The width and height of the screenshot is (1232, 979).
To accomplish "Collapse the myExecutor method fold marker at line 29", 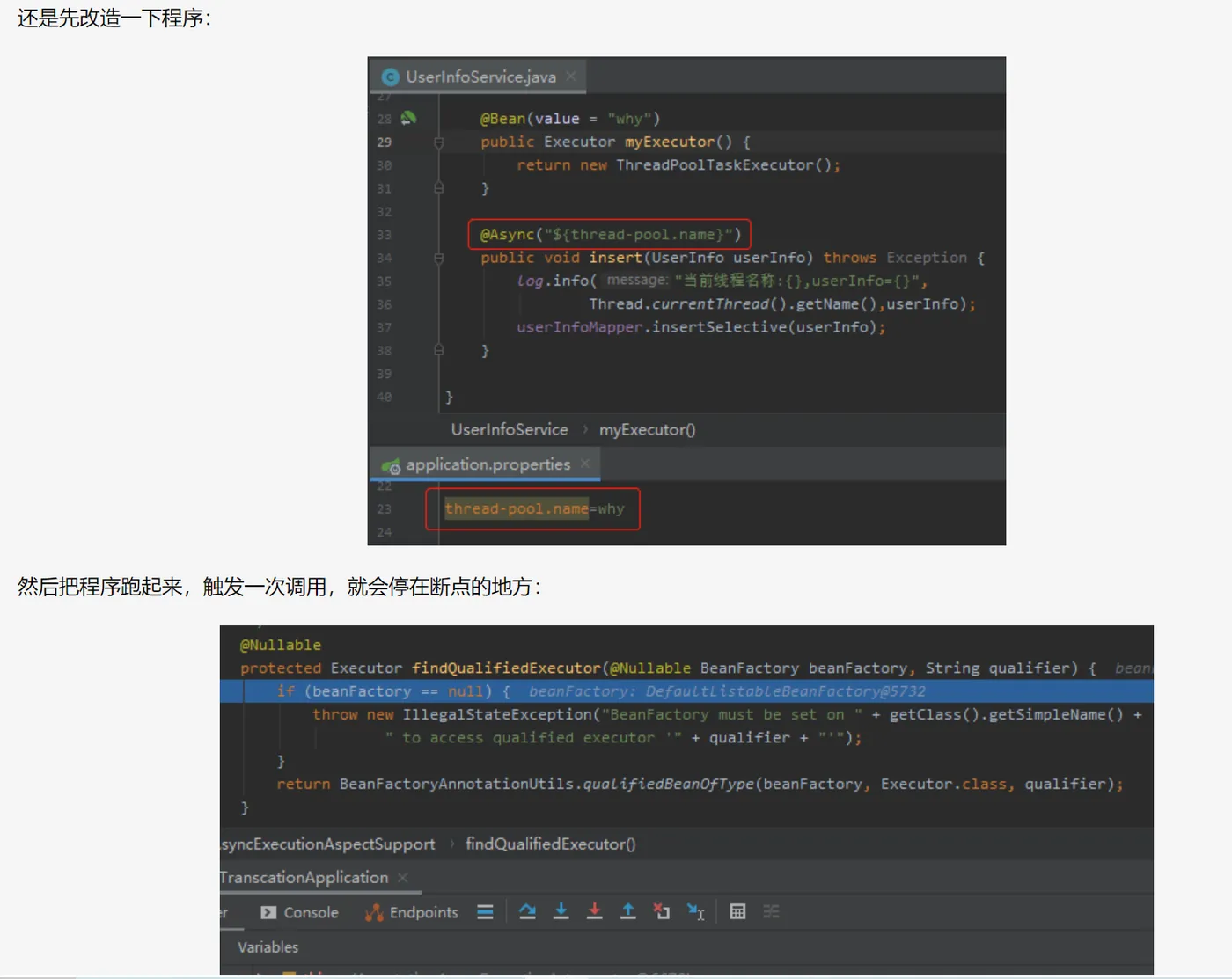I will (x=438, y=142).
